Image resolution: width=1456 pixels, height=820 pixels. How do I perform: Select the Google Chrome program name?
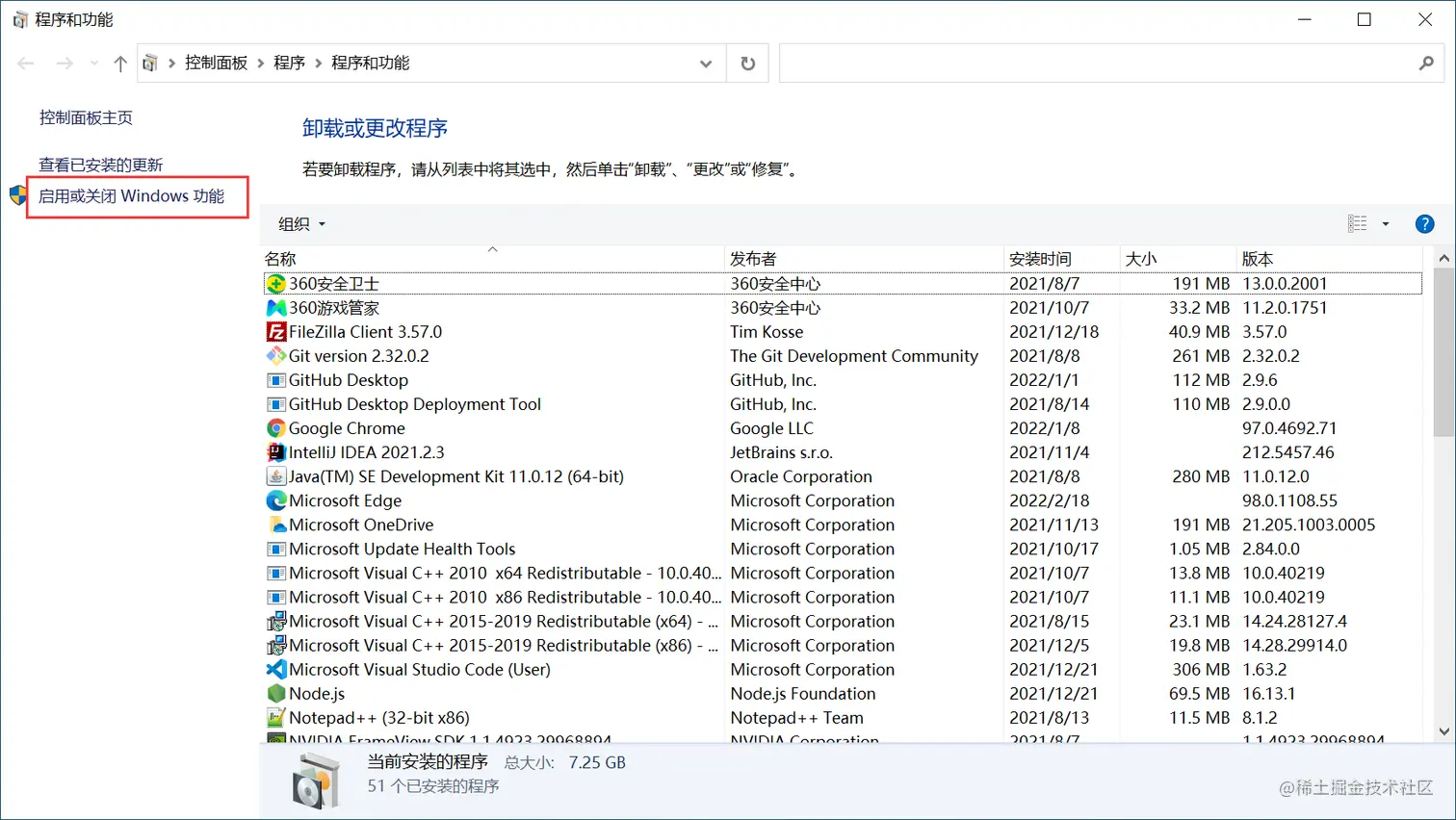pyautogui.click(x=347, y=428)
